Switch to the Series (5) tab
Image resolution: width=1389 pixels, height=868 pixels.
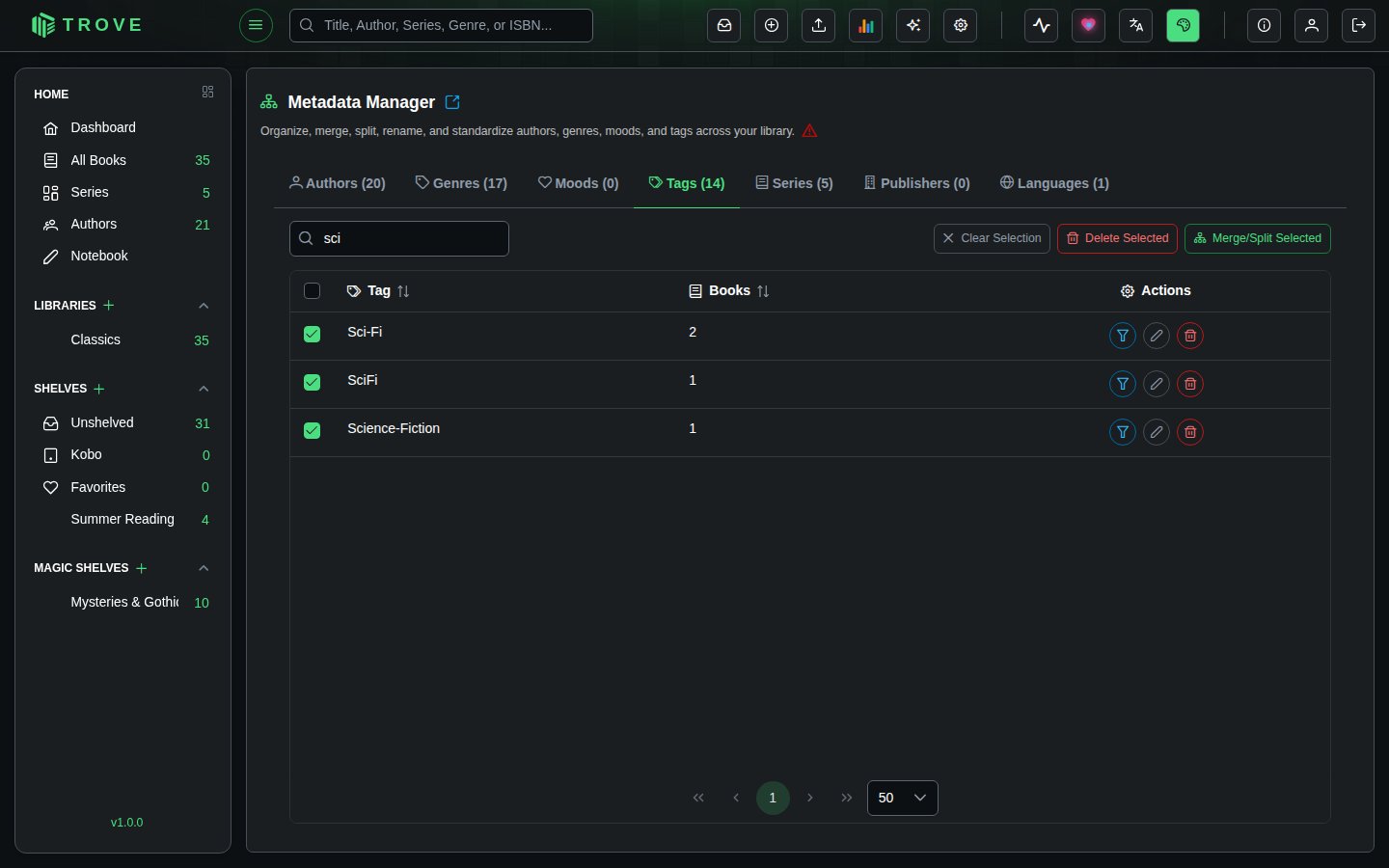(x=794, y=183)
